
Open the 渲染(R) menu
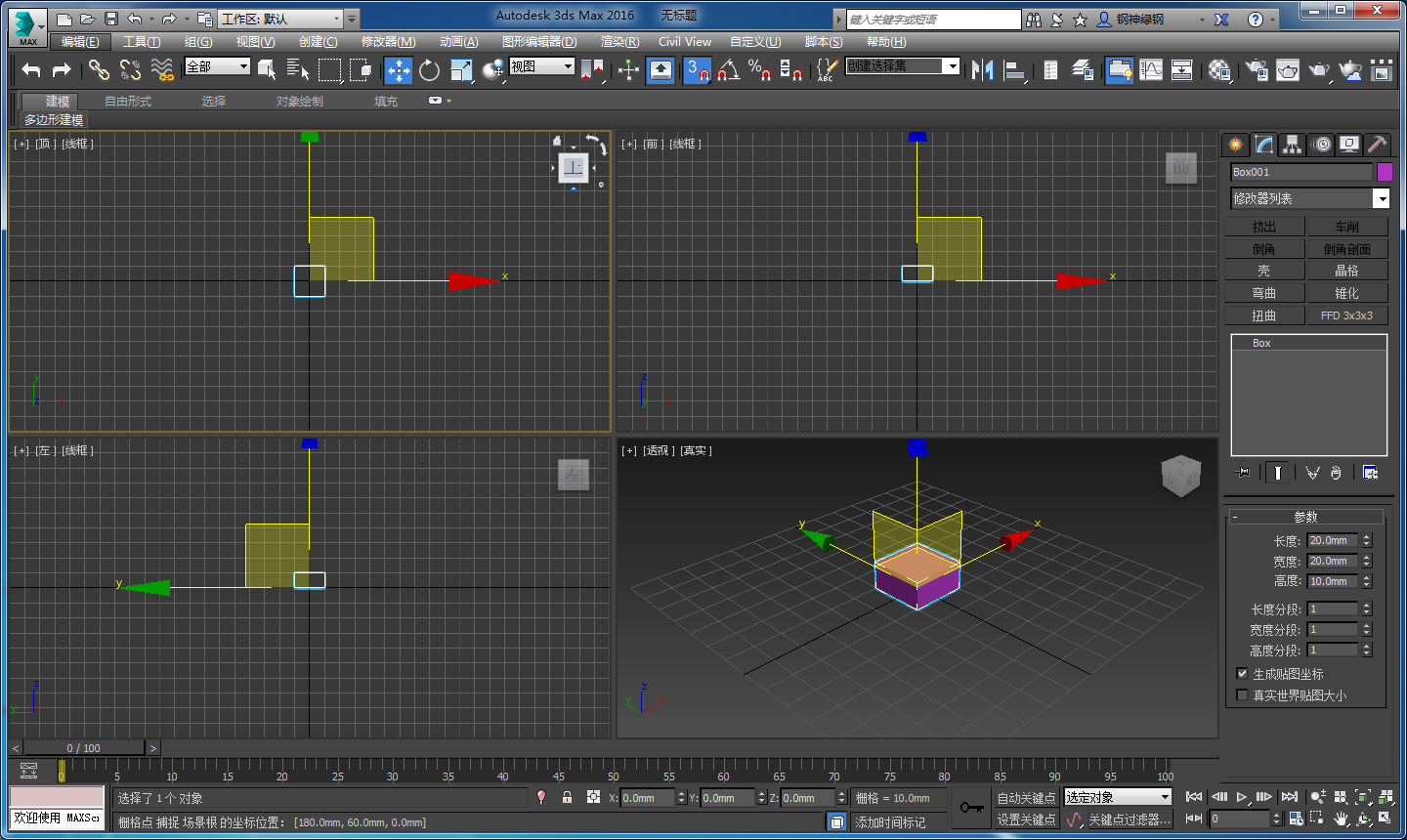click(x=619, y=41)
